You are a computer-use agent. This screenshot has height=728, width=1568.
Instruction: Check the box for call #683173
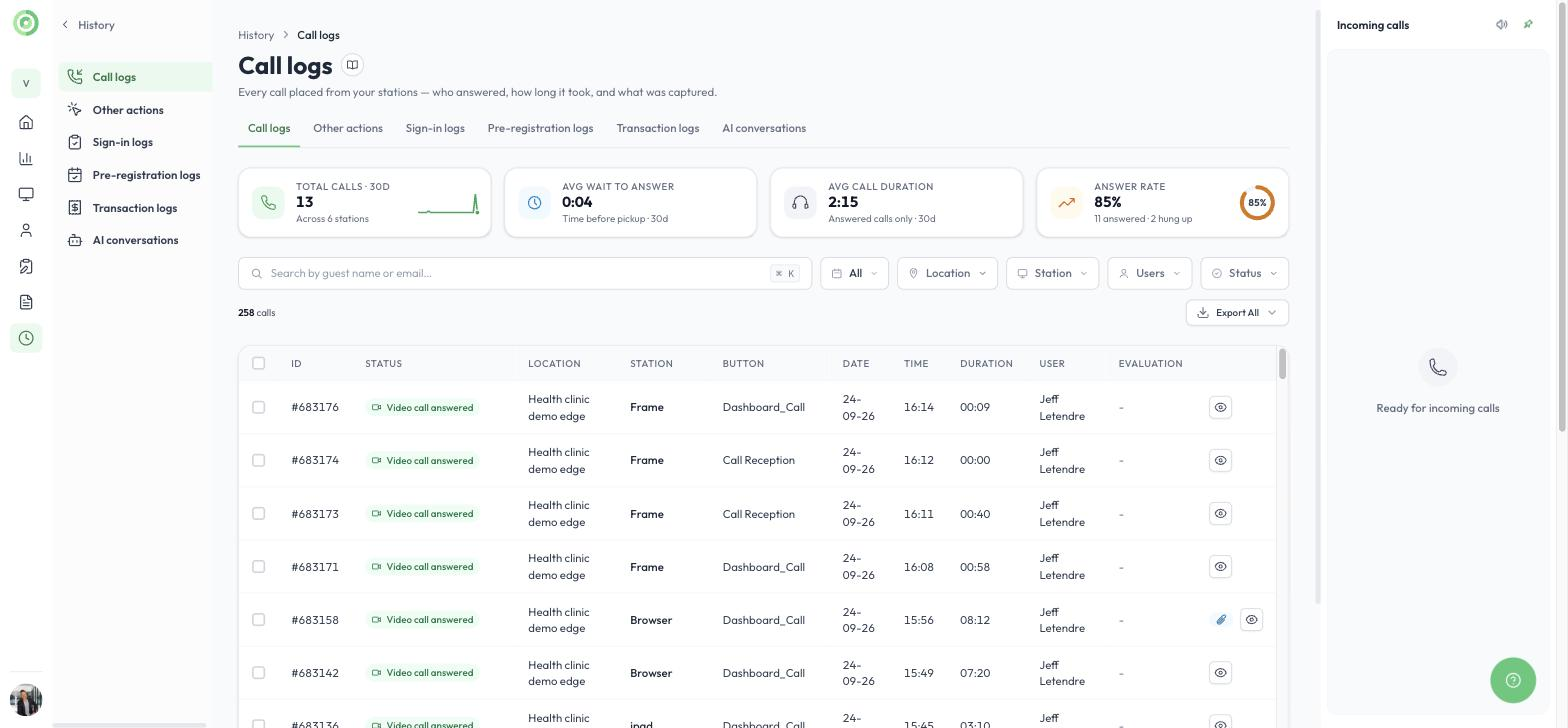pyautogui.click(x=258, y=514)
